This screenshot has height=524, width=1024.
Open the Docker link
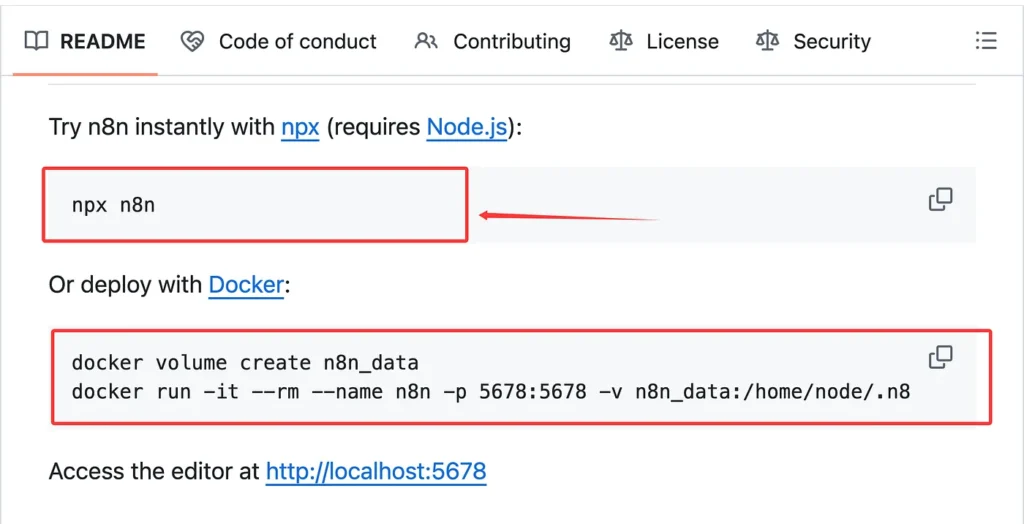click(x=246, y=286)
